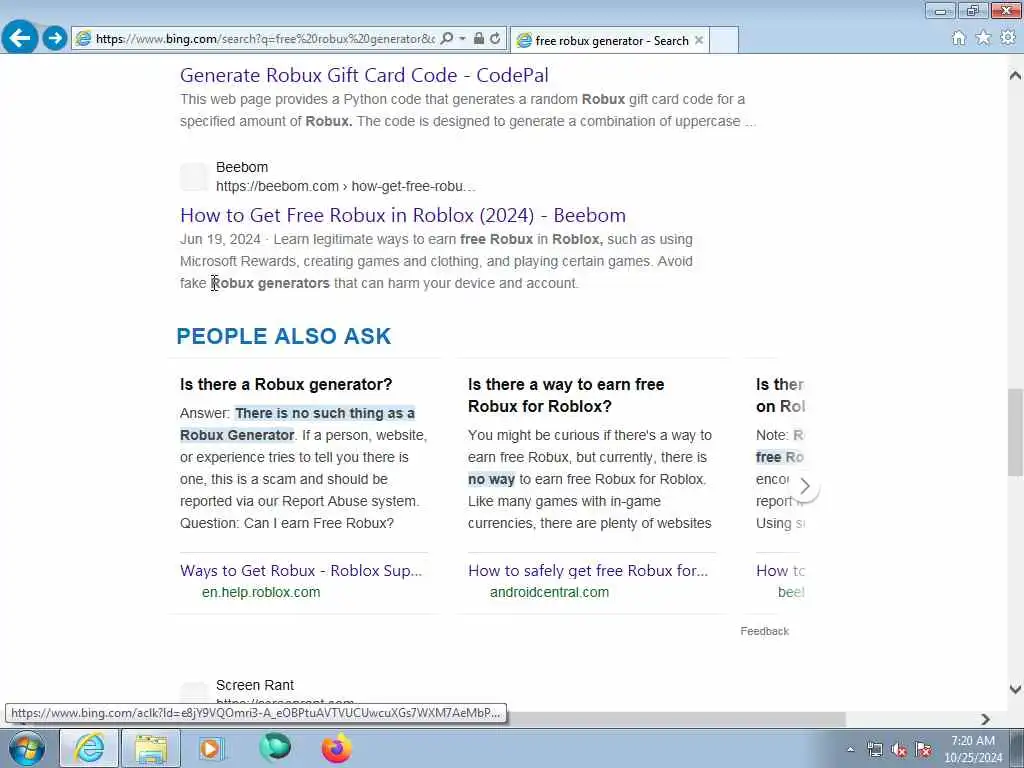Open the green browser taskbar icon
The height and width of the screenshot is (768, 1024).
pyautogui.click(x=274, y=748)
